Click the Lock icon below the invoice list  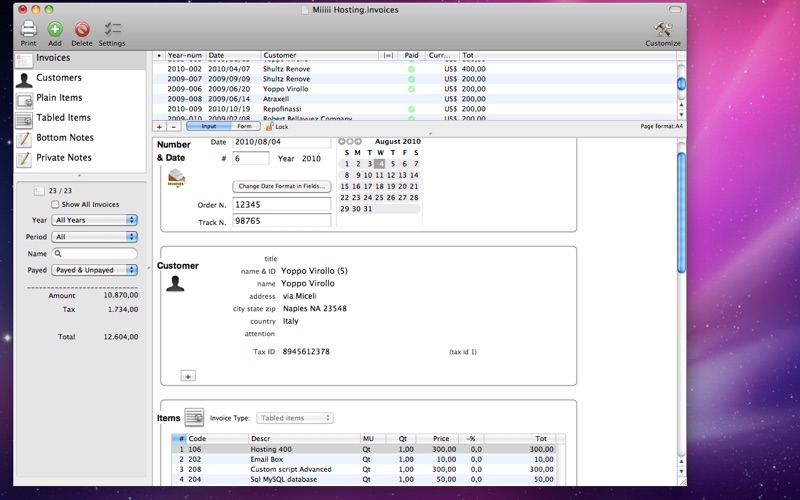click(270, 127)
